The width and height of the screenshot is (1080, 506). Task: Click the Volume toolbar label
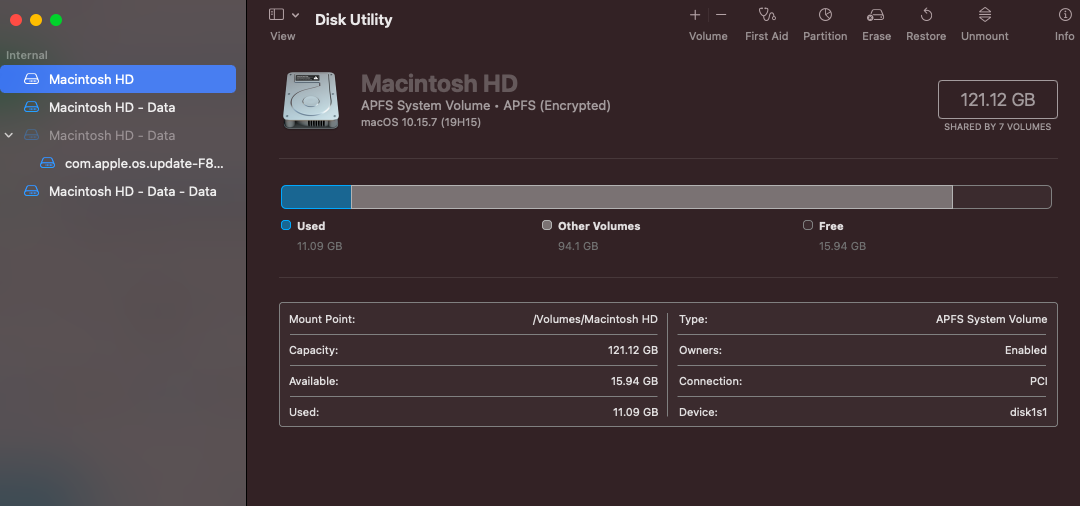[x=708, y=36]
